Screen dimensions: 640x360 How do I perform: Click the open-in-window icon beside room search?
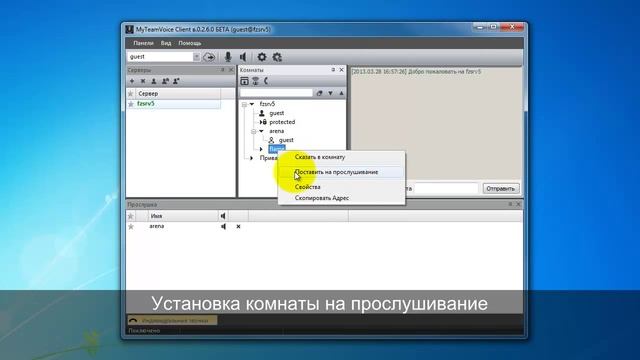(x=319, y=93)
